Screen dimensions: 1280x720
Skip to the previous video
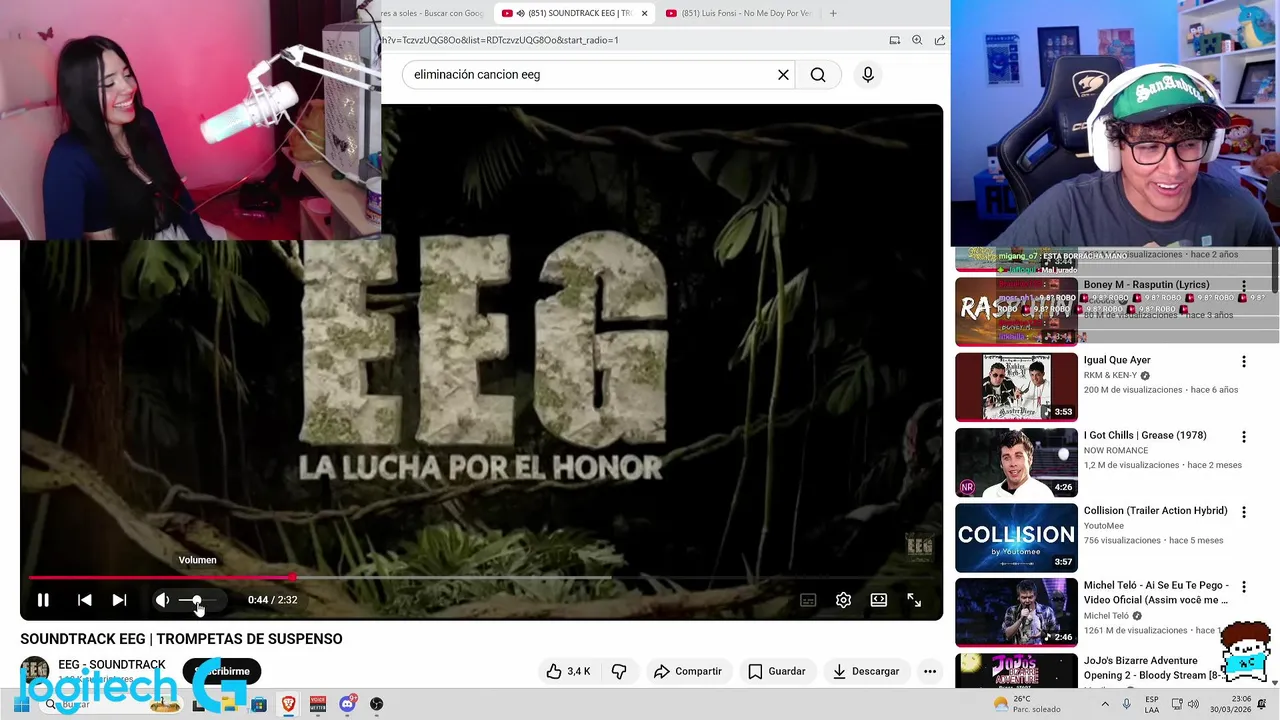84,600
